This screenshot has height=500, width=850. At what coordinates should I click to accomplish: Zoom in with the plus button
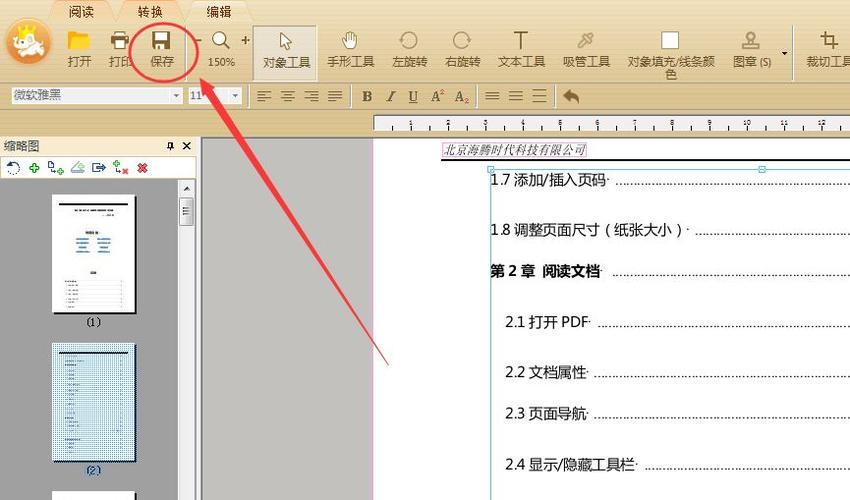click(246, 40)
